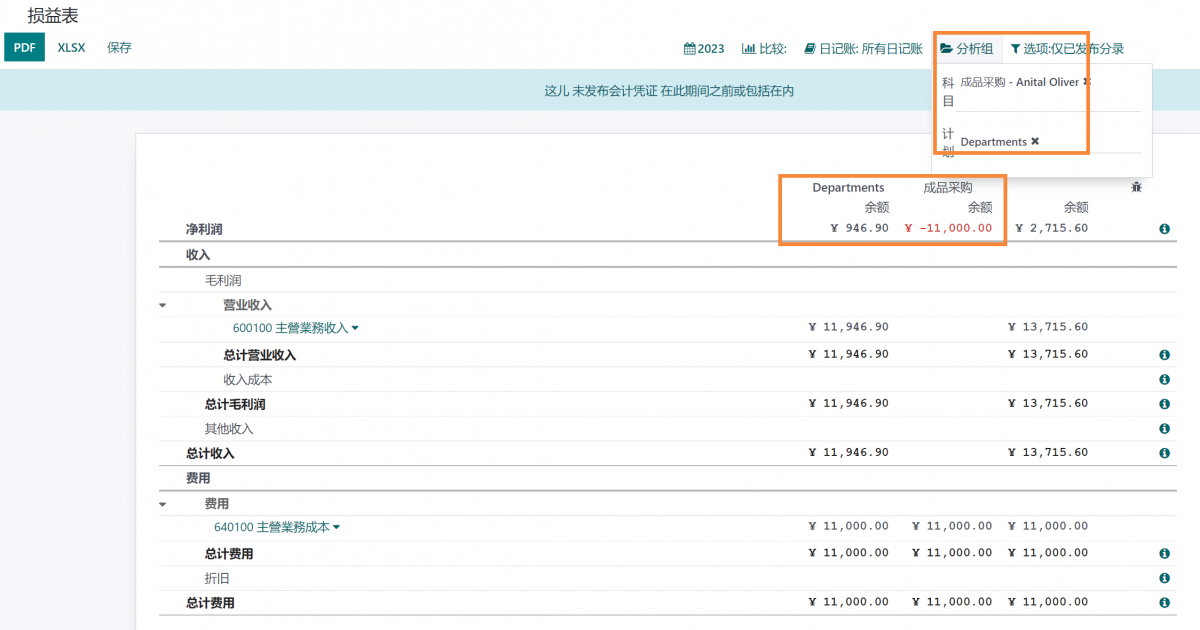Click the info icon on 总计费用 row
The image size is (1200, 630).
1164,552
